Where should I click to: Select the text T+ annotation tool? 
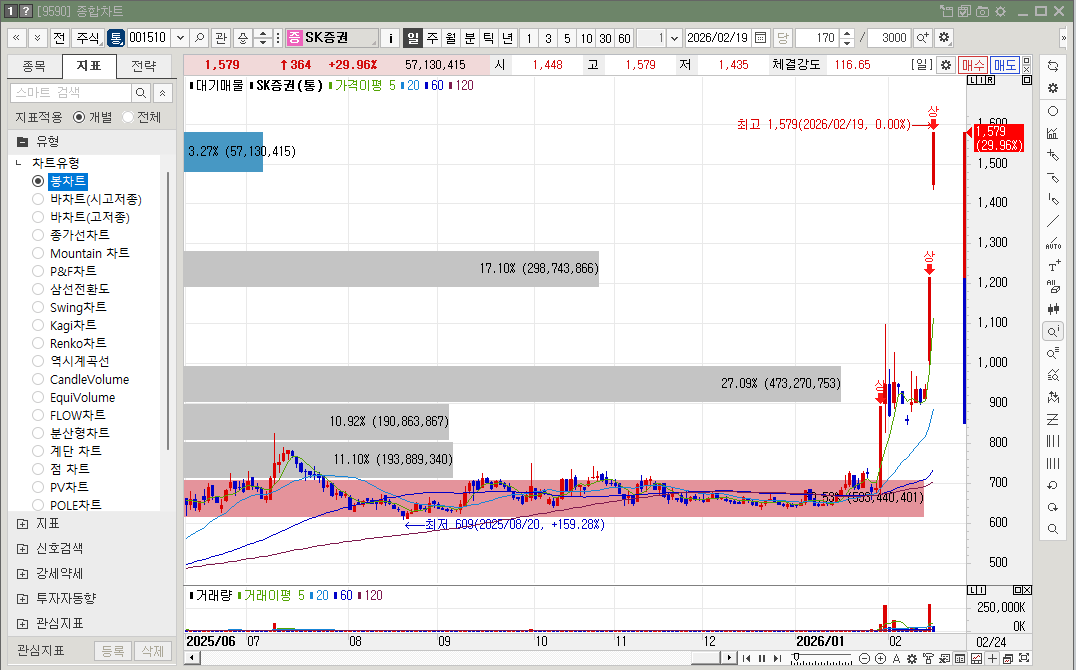click(1053, 266)
